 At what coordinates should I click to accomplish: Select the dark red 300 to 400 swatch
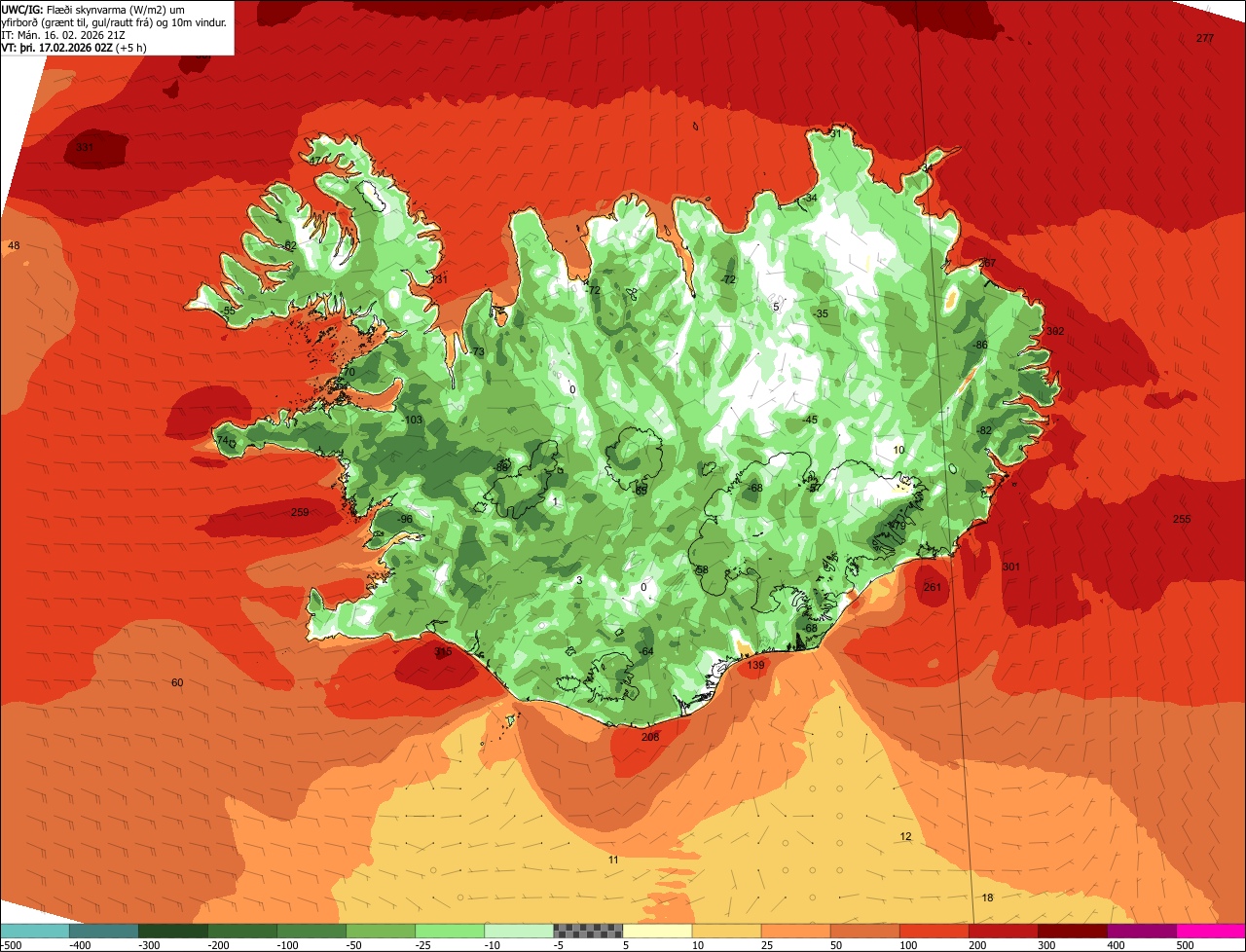pyautogui.click(x=1071, y=932)
